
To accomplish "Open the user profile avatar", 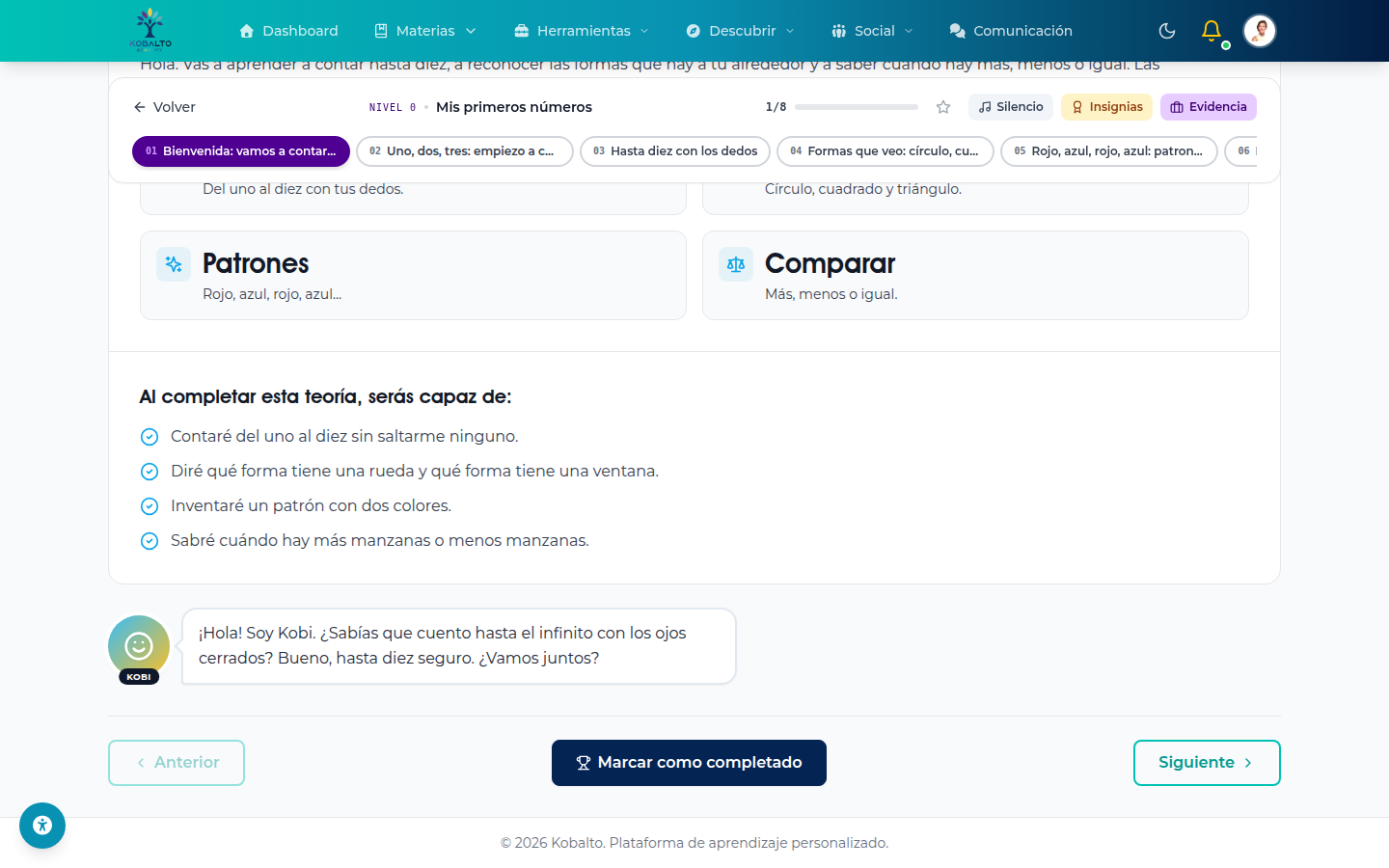I will [x=1260, y=31].
